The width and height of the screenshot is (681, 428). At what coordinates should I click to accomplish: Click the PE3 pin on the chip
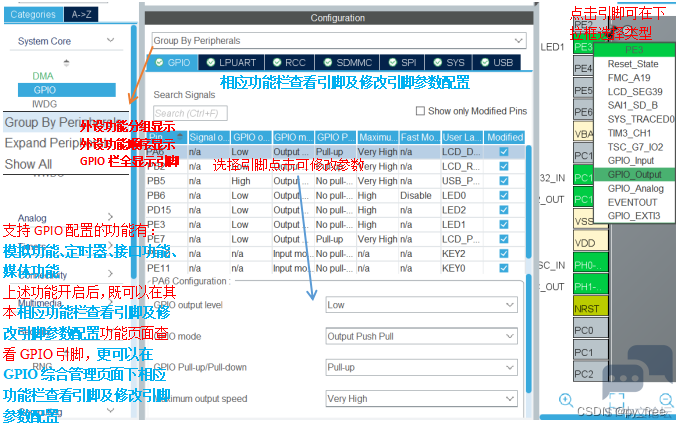[x=584, y=47]
